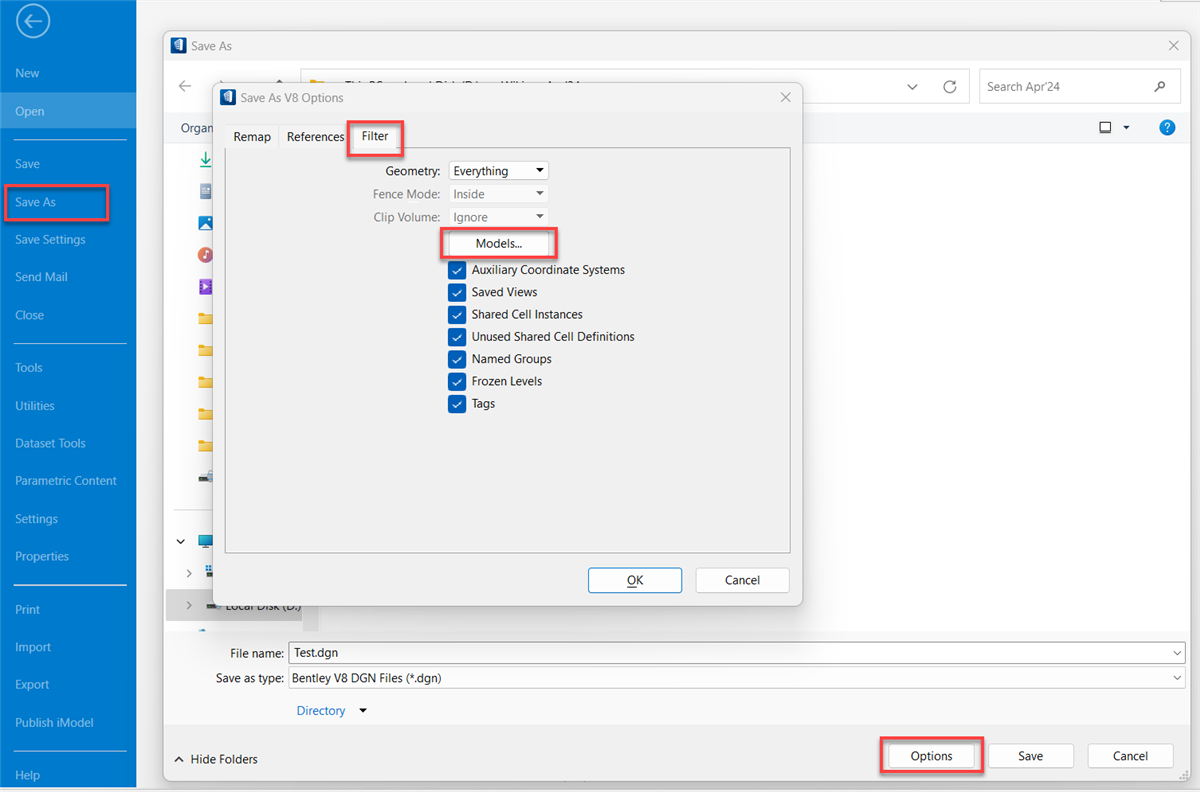Viewport: 1200px width, 792px height.
Task: Expand the File name history dropdown arrow
Action: click(x=1175, y=653)
